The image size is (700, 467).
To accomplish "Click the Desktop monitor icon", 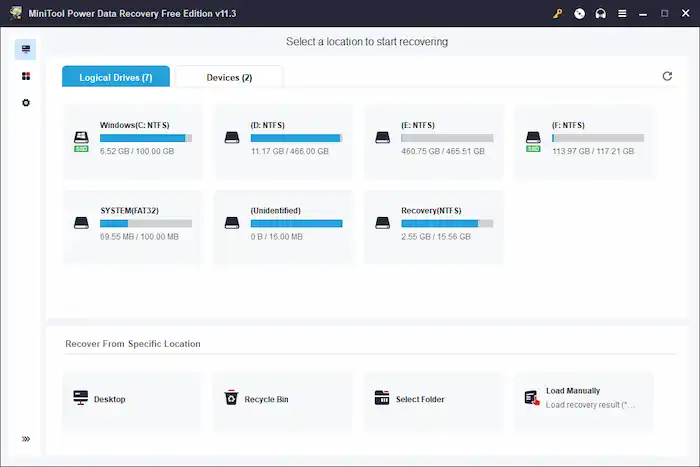I will point(81,397).
